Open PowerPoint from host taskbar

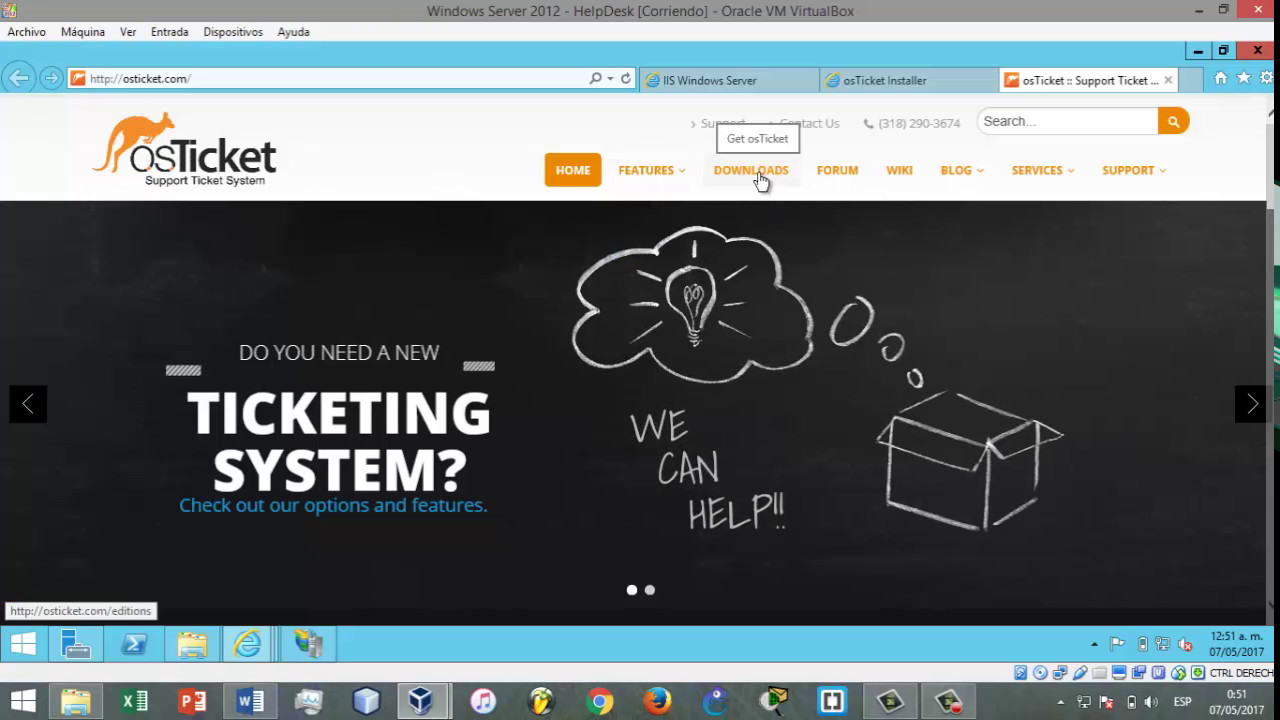coord(192,702)
